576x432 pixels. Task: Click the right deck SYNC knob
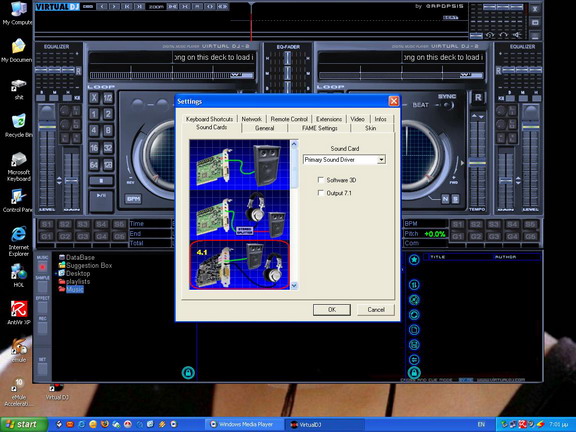tap(448, 105)
